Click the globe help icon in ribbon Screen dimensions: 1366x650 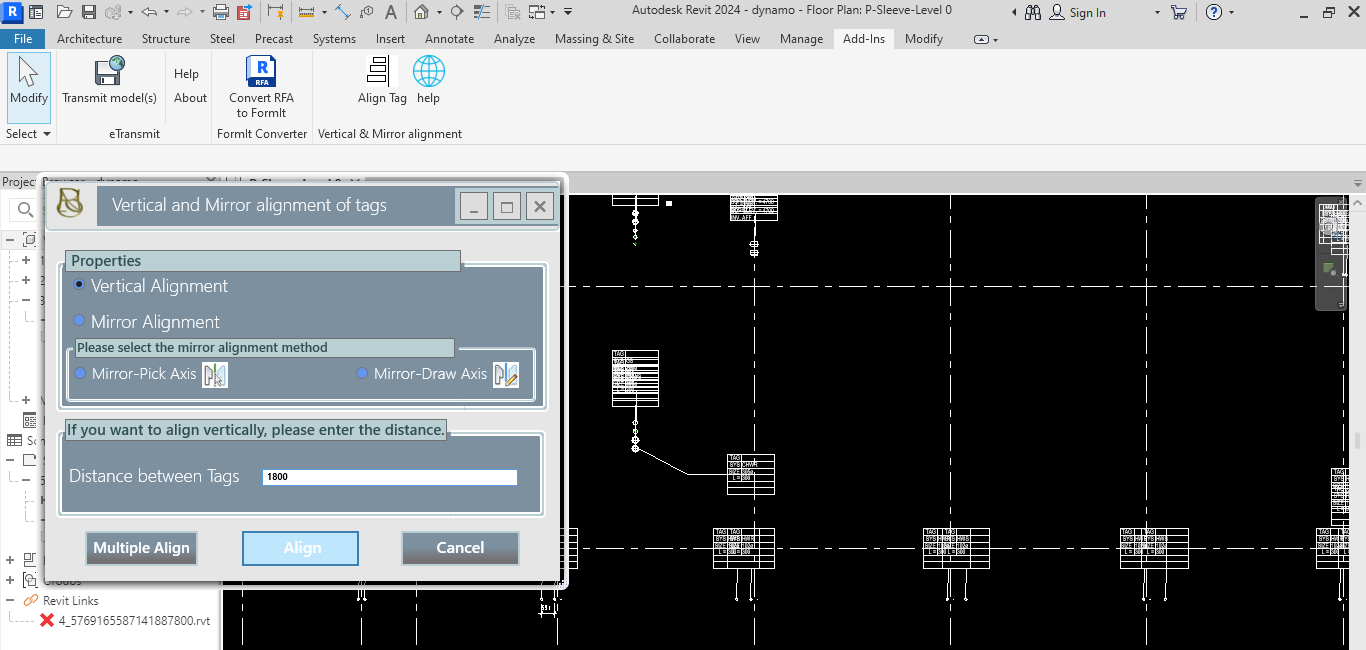click(x=428, y=79)
